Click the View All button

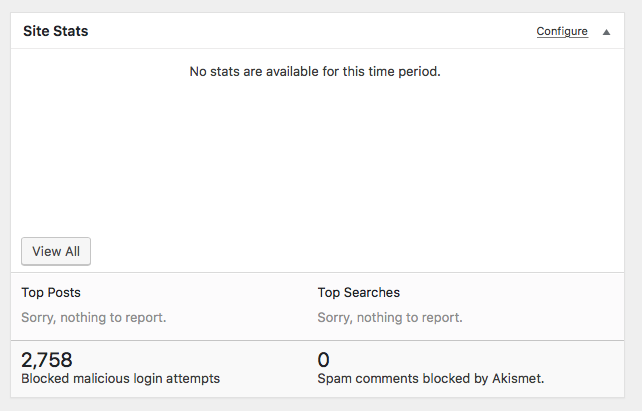pos(56,251)
